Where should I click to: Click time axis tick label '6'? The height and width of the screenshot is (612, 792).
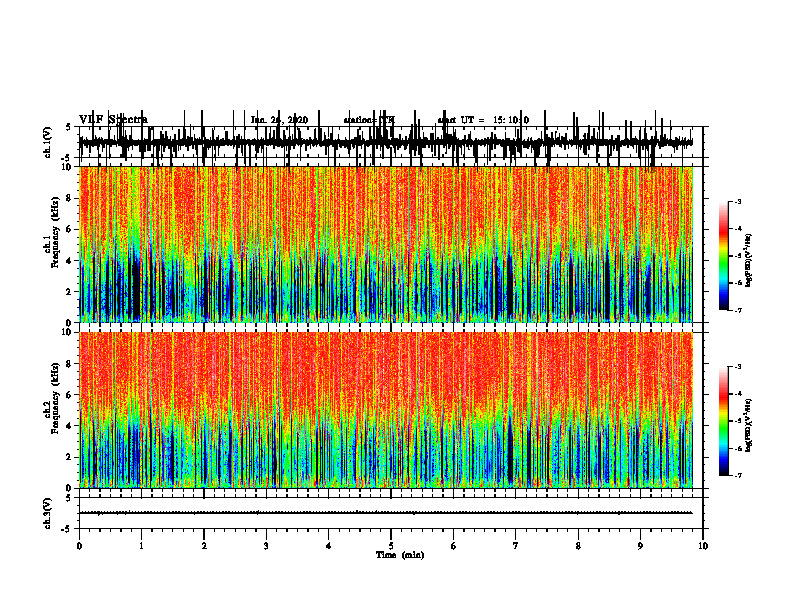454,546
